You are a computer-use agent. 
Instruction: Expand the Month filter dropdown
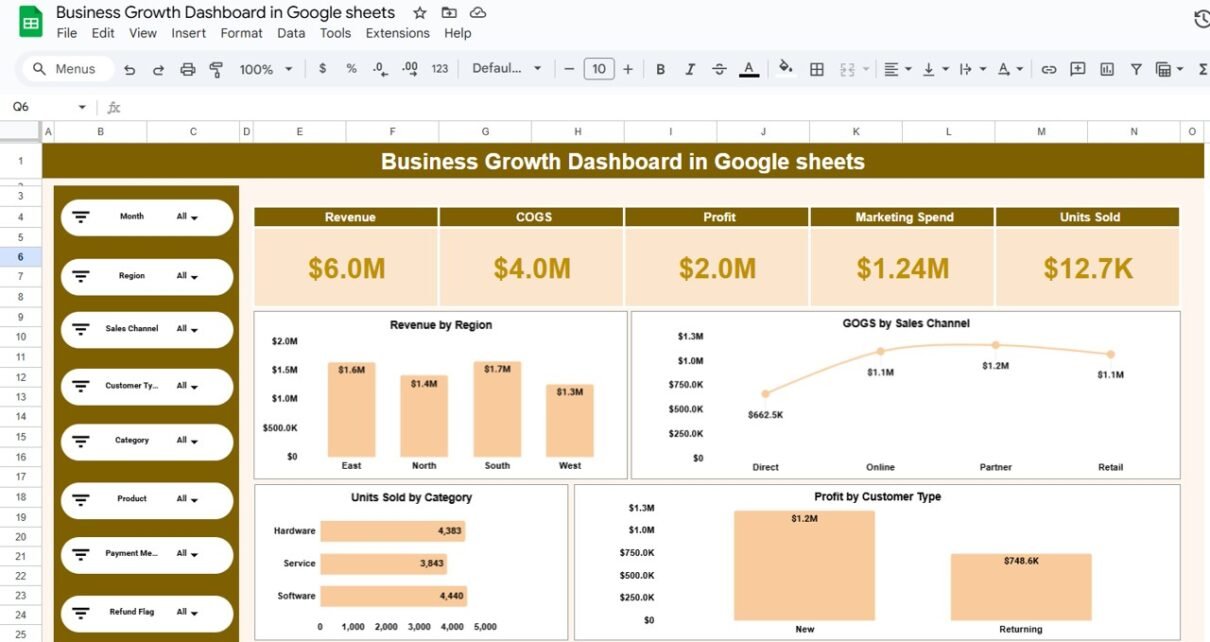point(187,217)
